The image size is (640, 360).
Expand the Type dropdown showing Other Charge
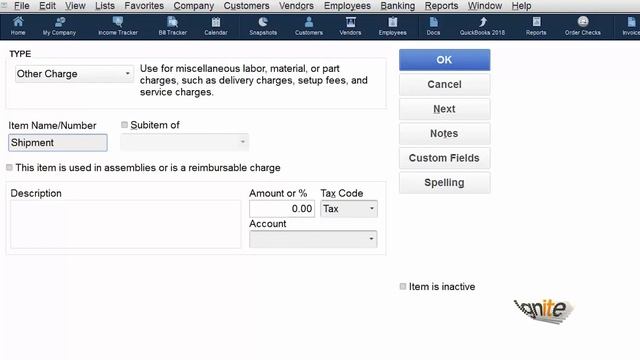point(74,74)
